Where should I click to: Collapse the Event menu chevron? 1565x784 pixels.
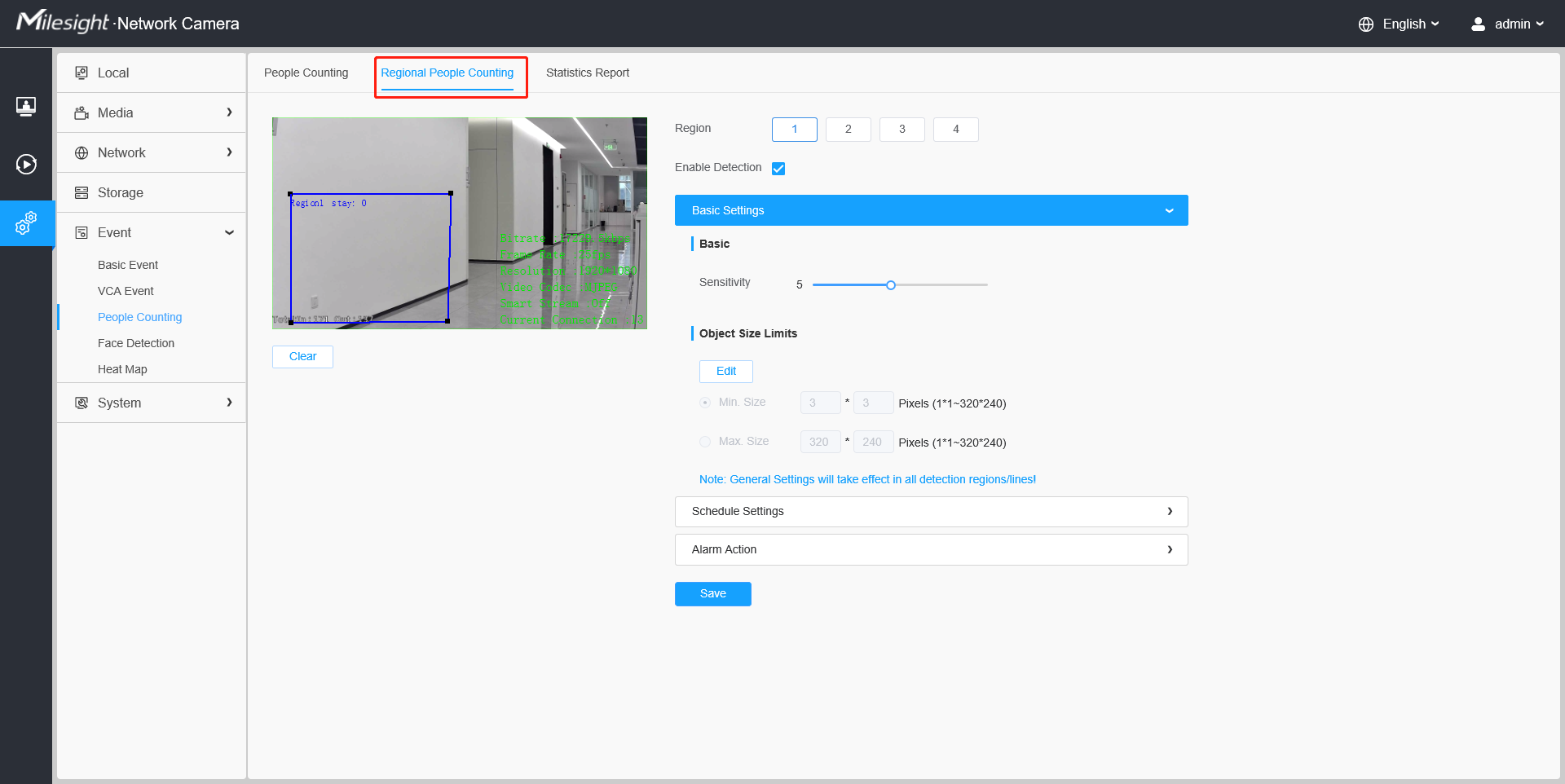coord(229,232)
